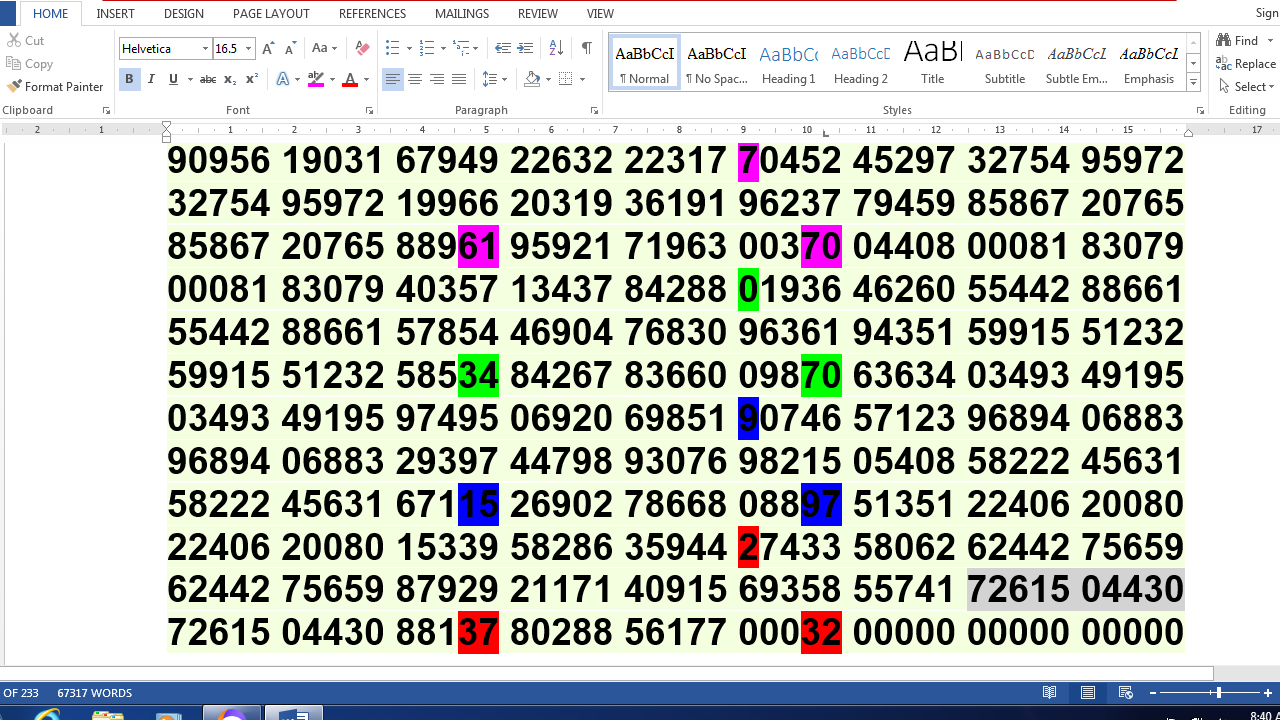Screen dimensions: 1280x720
Task: Apply the Heading 1 style
Action: (788, 64)
